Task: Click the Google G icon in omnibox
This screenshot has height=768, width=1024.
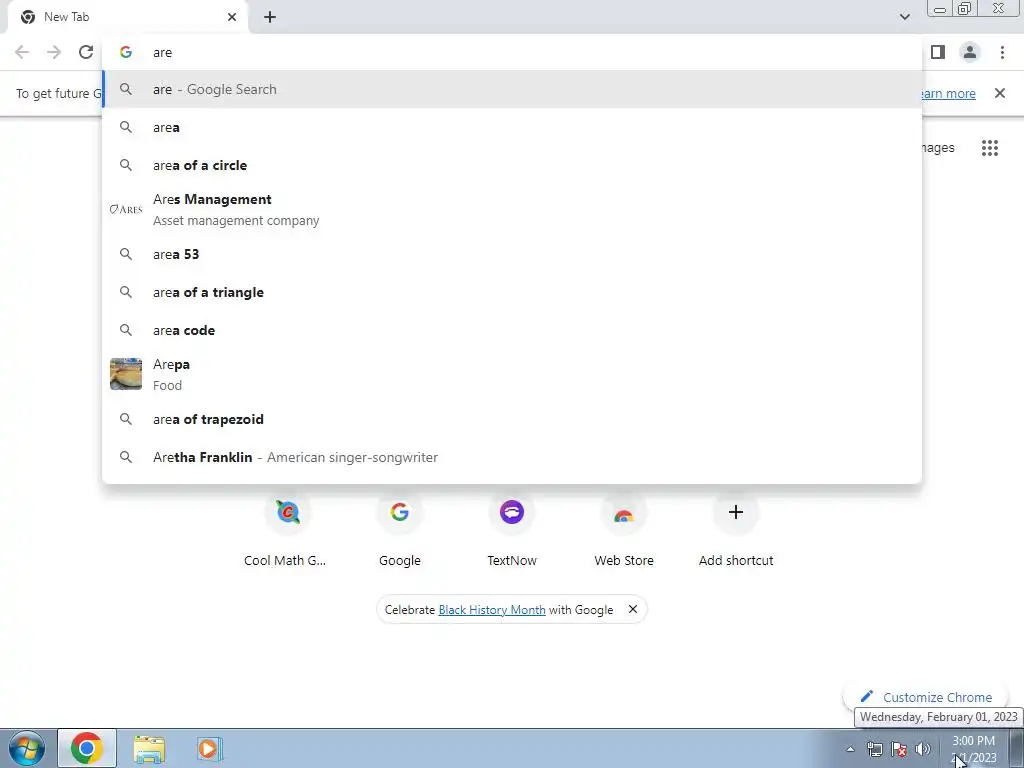Action: tap(126, 52)
